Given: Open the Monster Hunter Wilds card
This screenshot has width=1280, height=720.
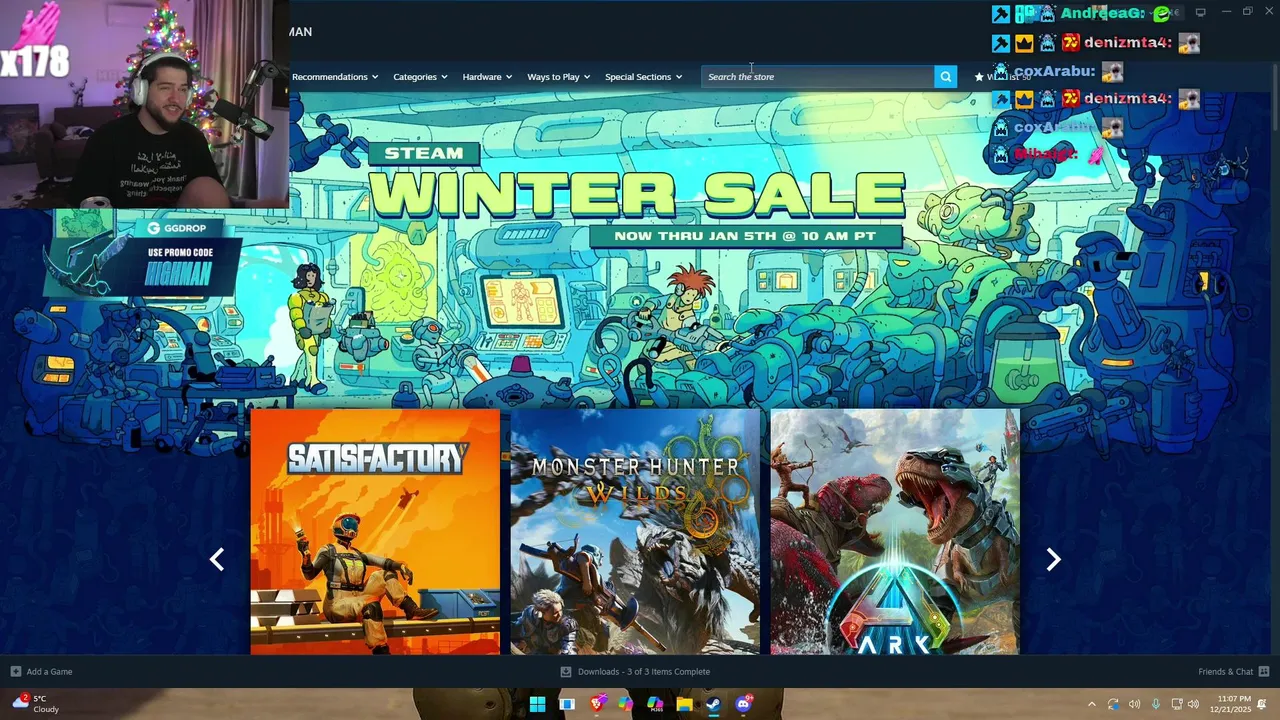Looking at the screenshot, I should point(635,531).
